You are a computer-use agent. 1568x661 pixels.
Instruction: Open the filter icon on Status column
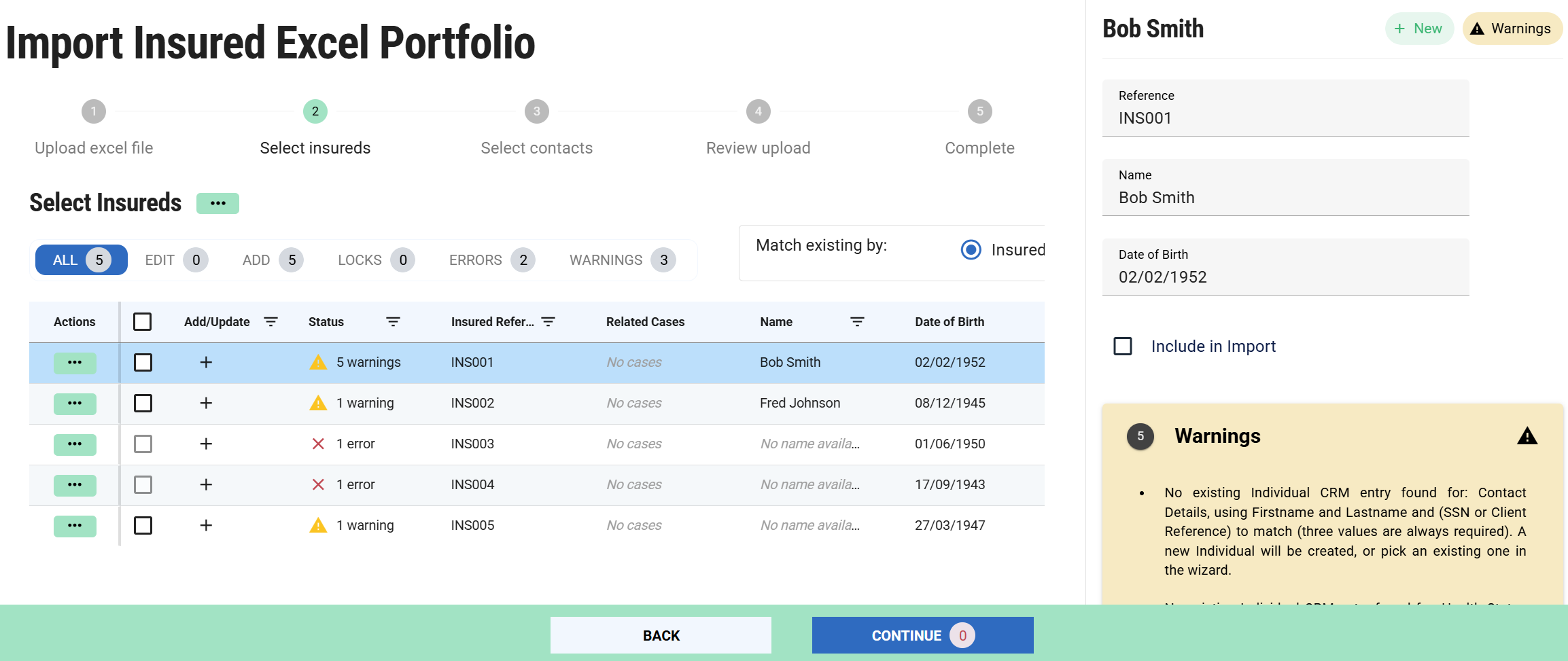pos(393,321)
